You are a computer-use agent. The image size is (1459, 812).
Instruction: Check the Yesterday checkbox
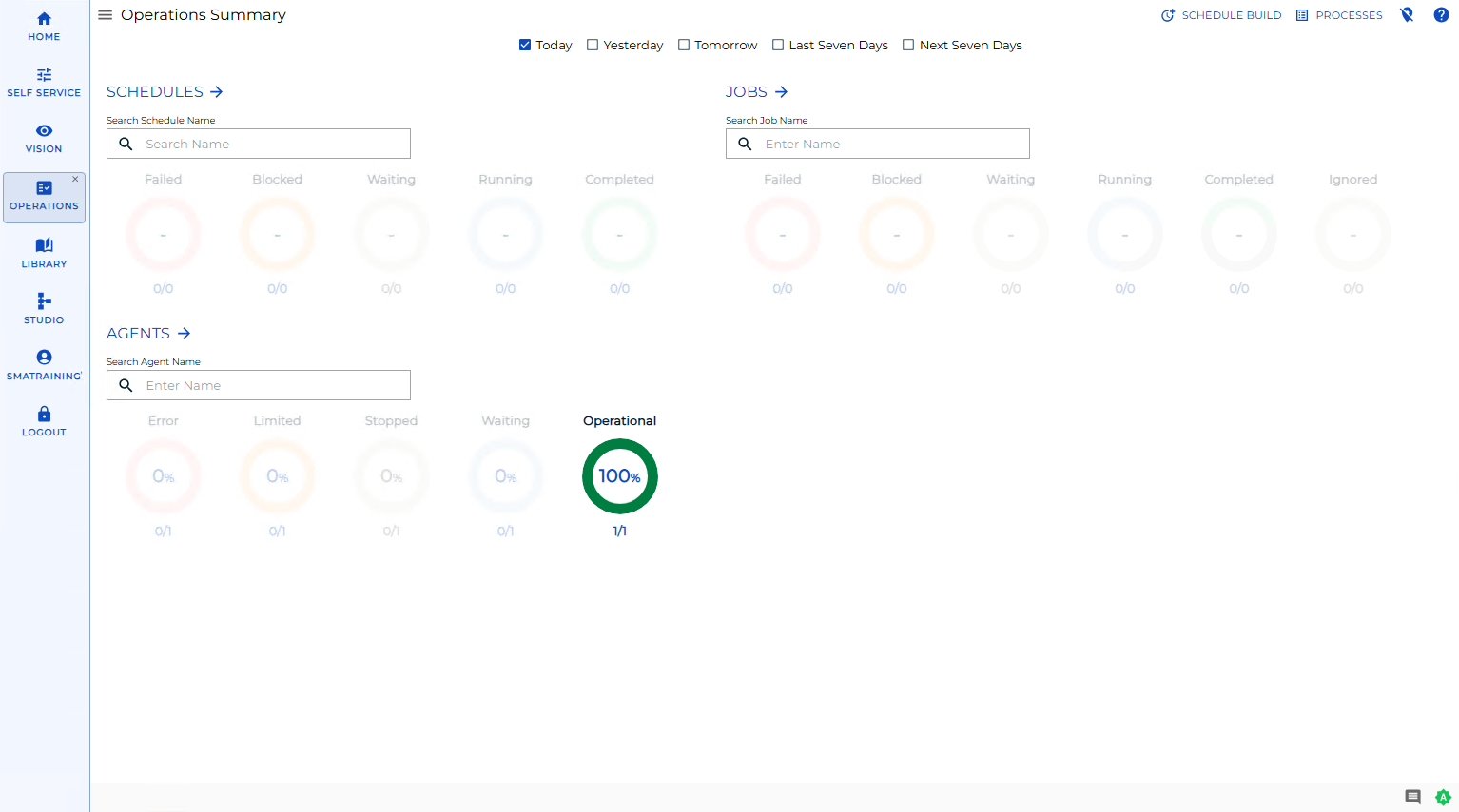tap(593, 45)
